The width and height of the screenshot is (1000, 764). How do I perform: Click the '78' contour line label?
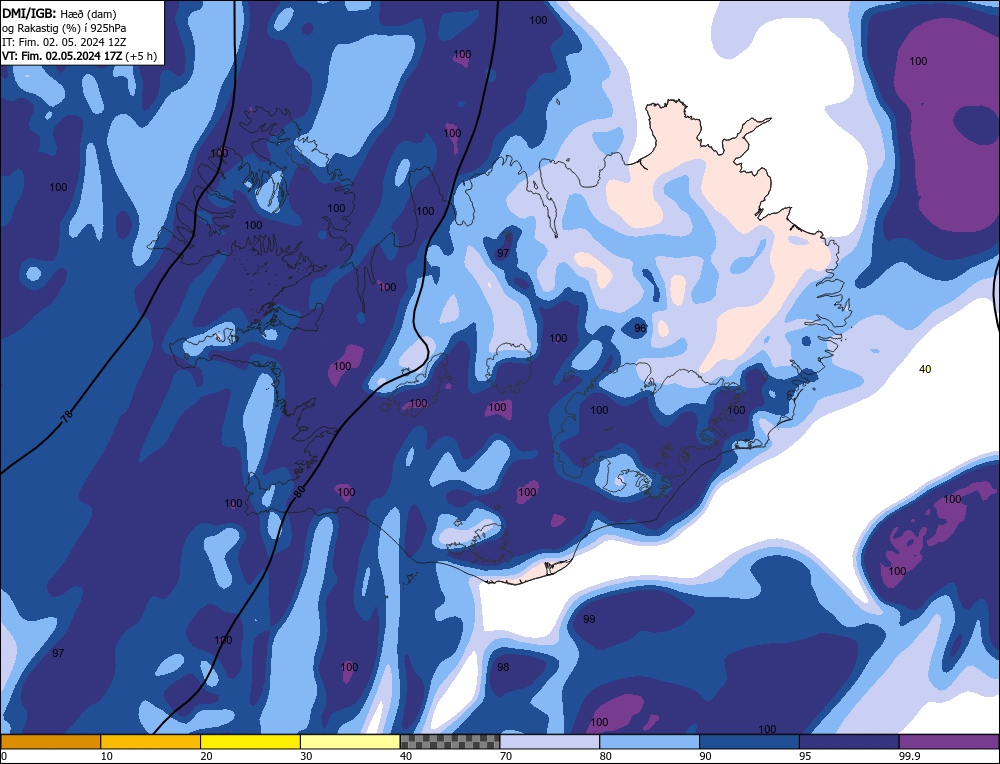(x=66, y=416)
